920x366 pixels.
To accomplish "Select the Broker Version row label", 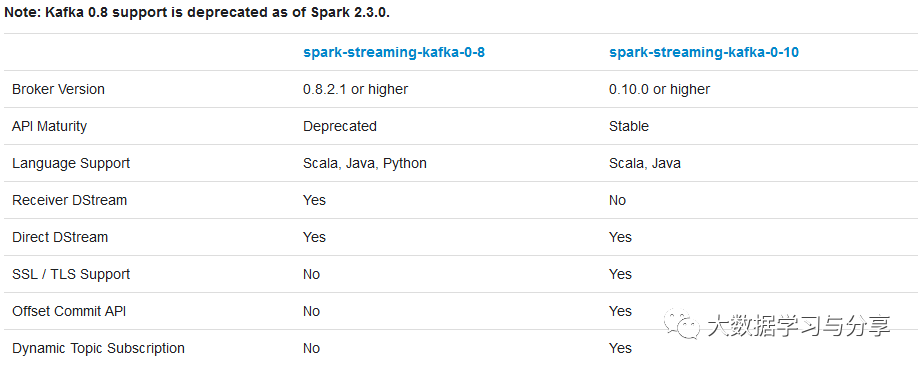I will 58,89.
